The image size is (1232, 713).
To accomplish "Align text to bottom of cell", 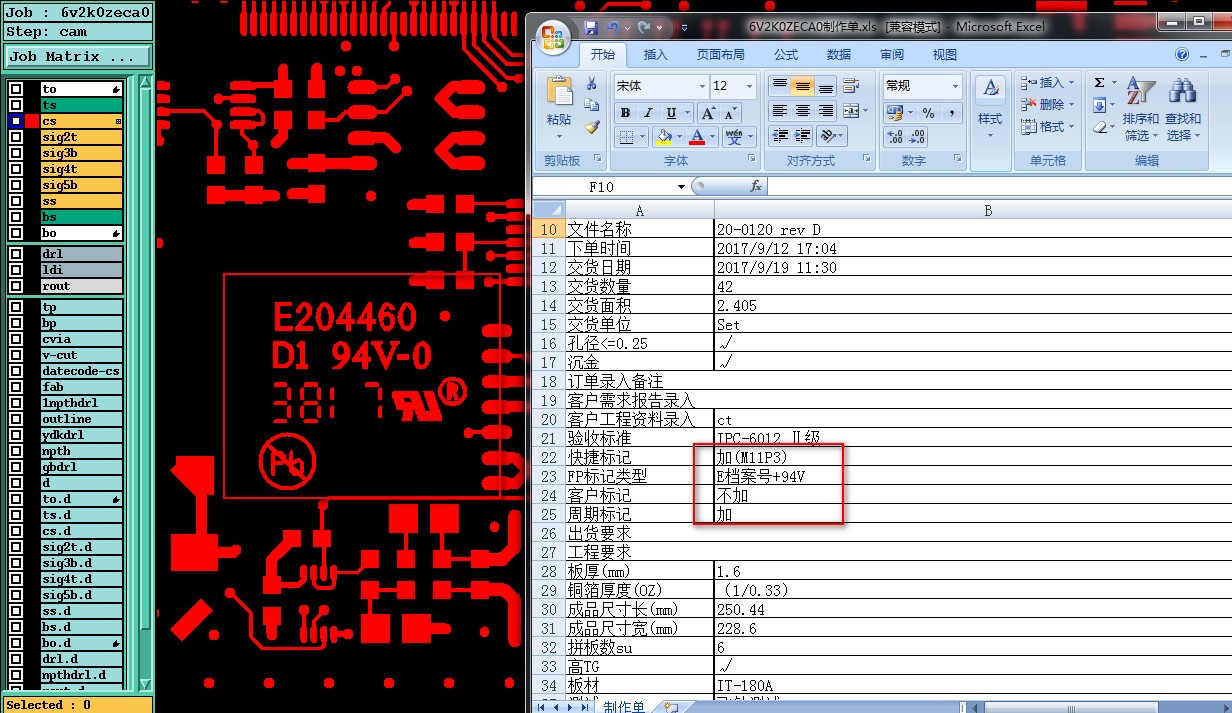I will coord(826,86).
